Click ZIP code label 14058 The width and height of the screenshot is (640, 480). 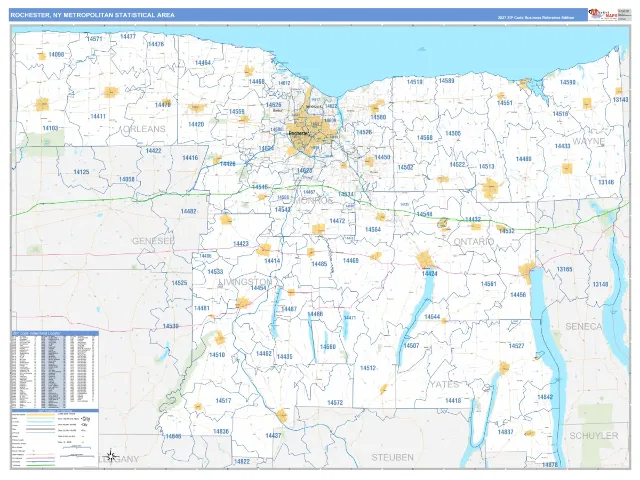127,179
